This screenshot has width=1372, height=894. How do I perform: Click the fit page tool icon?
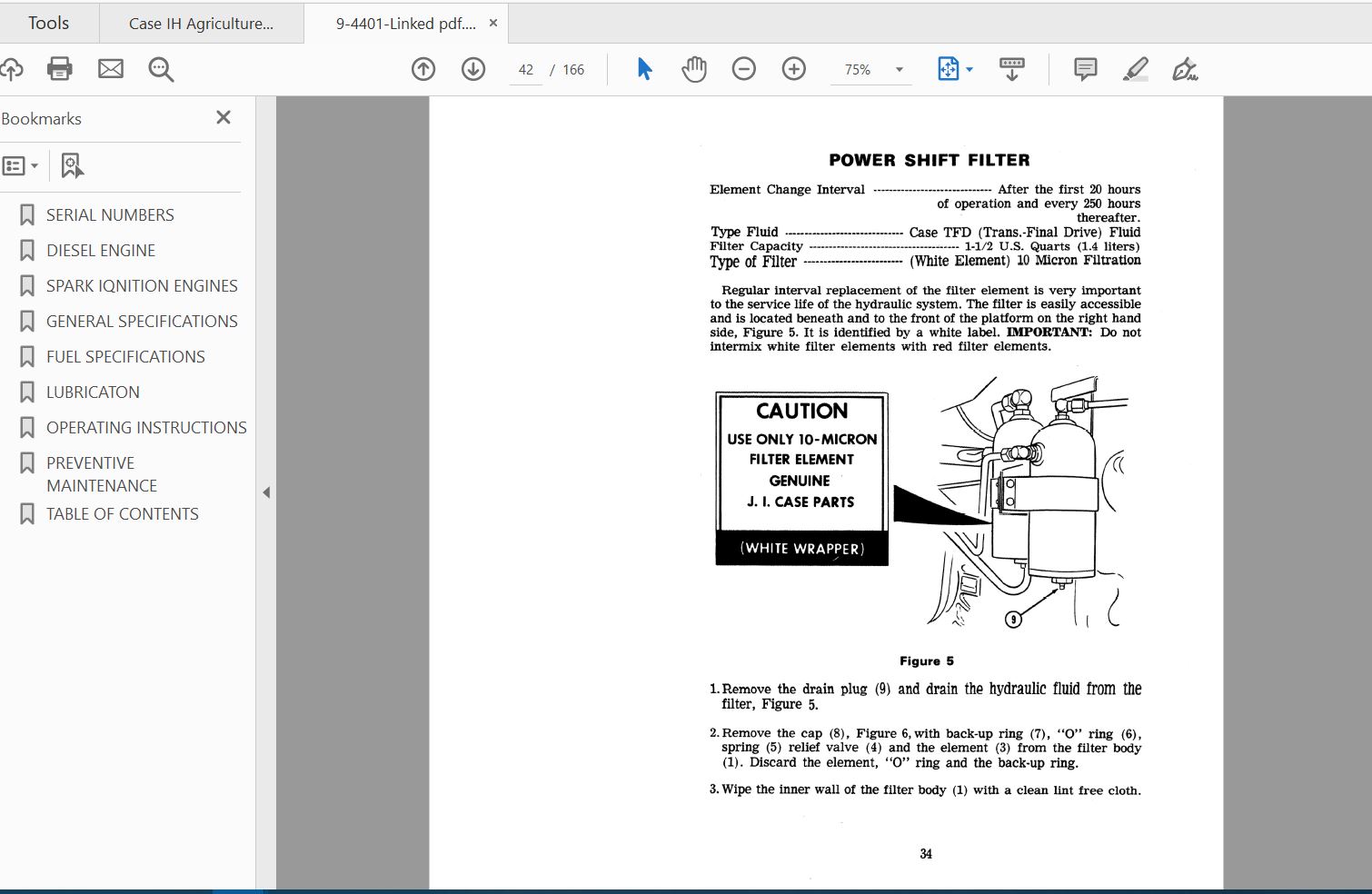point(948,69)
